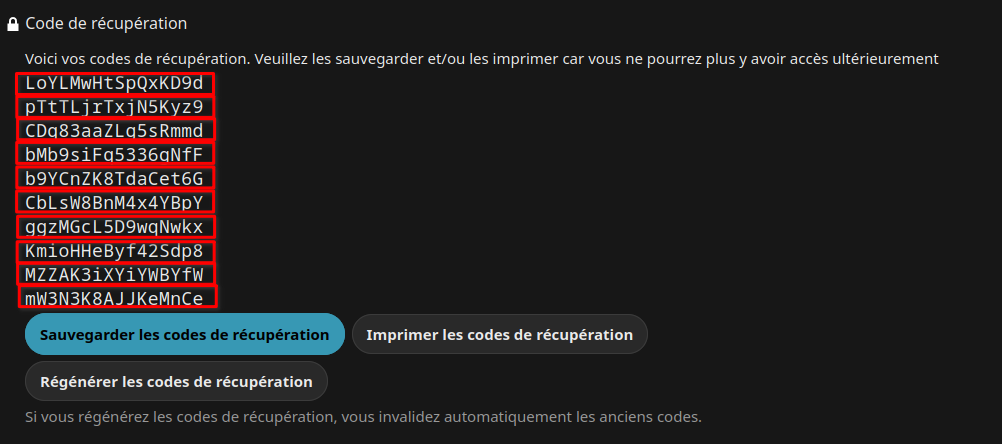Select the code starting with b9YCnZK8
Viewport: 1002px width, 444px height.
coord(114,179)
